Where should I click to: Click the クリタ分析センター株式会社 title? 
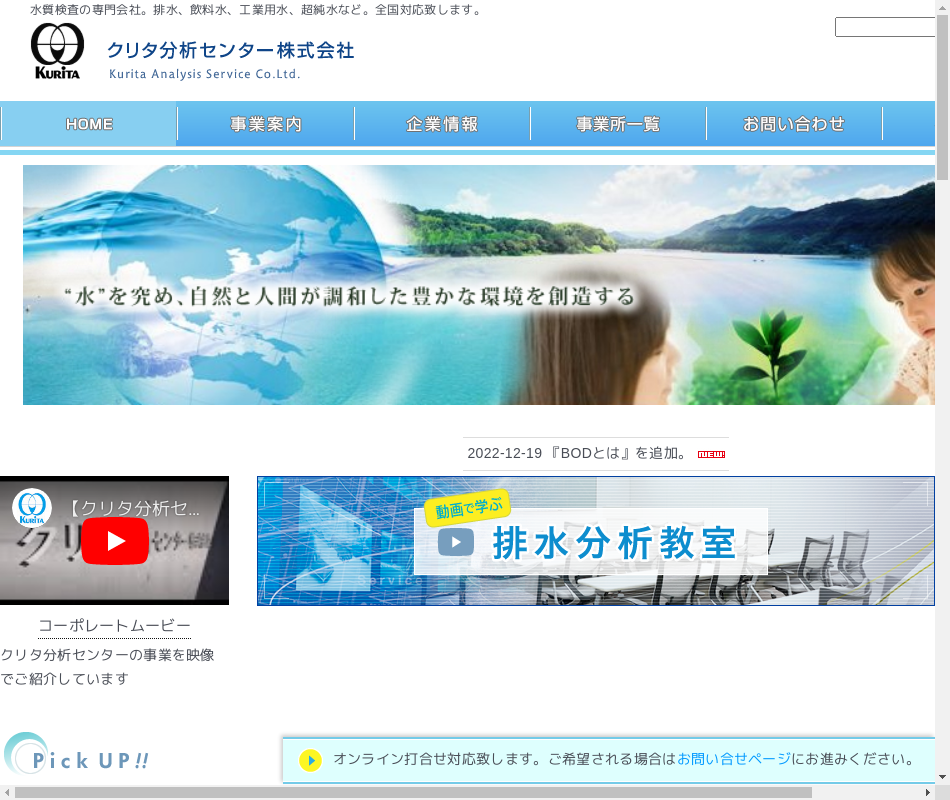(x=230, y=50)
